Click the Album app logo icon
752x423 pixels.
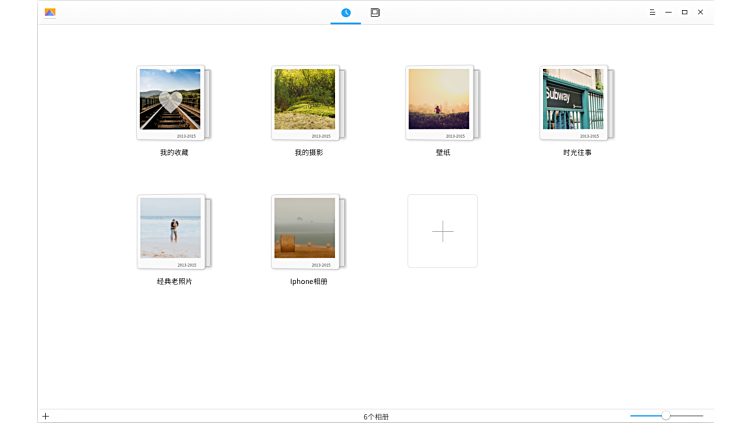pos(50,12)
